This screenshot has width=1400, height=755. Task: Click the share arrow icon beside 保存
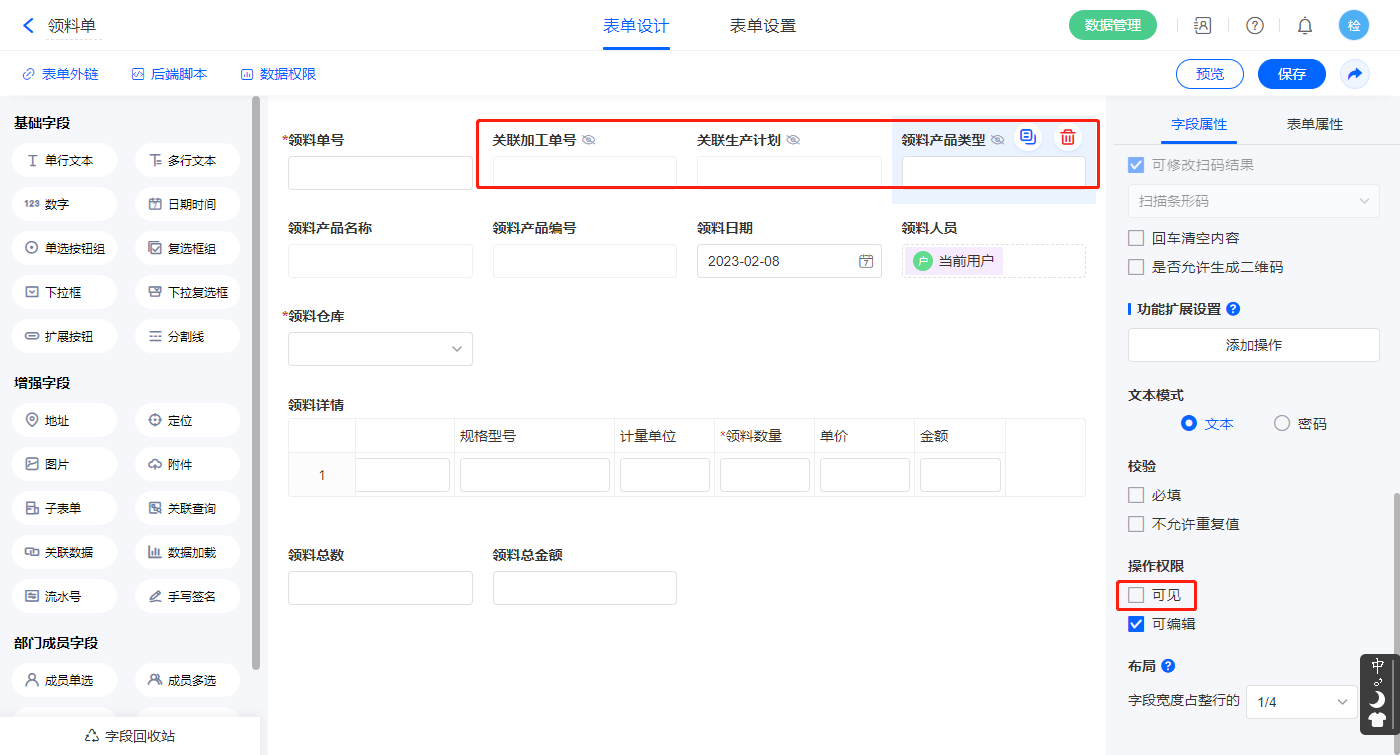coord(1355,74)
